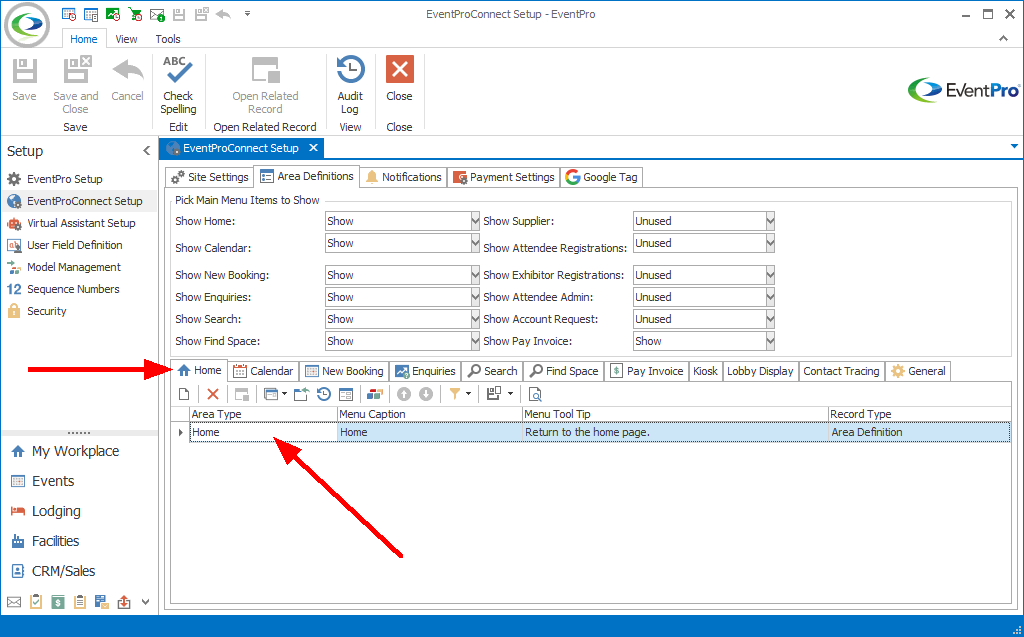The height and width of the screenshot is (637, 1024).
Task: Open the mail notification icon in title bar
Action: [x=157, y=14]
